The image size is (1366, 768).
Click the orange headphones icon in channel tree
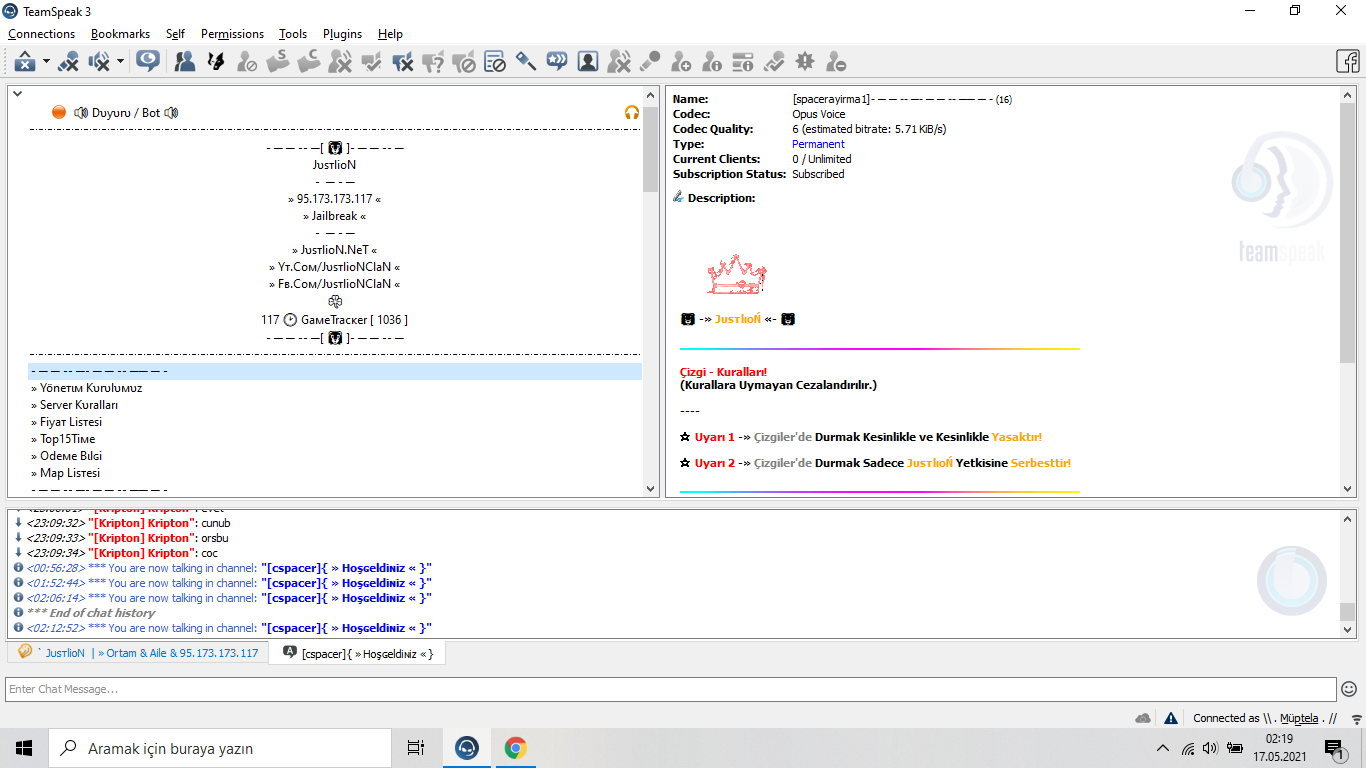(x=632, y=113)
